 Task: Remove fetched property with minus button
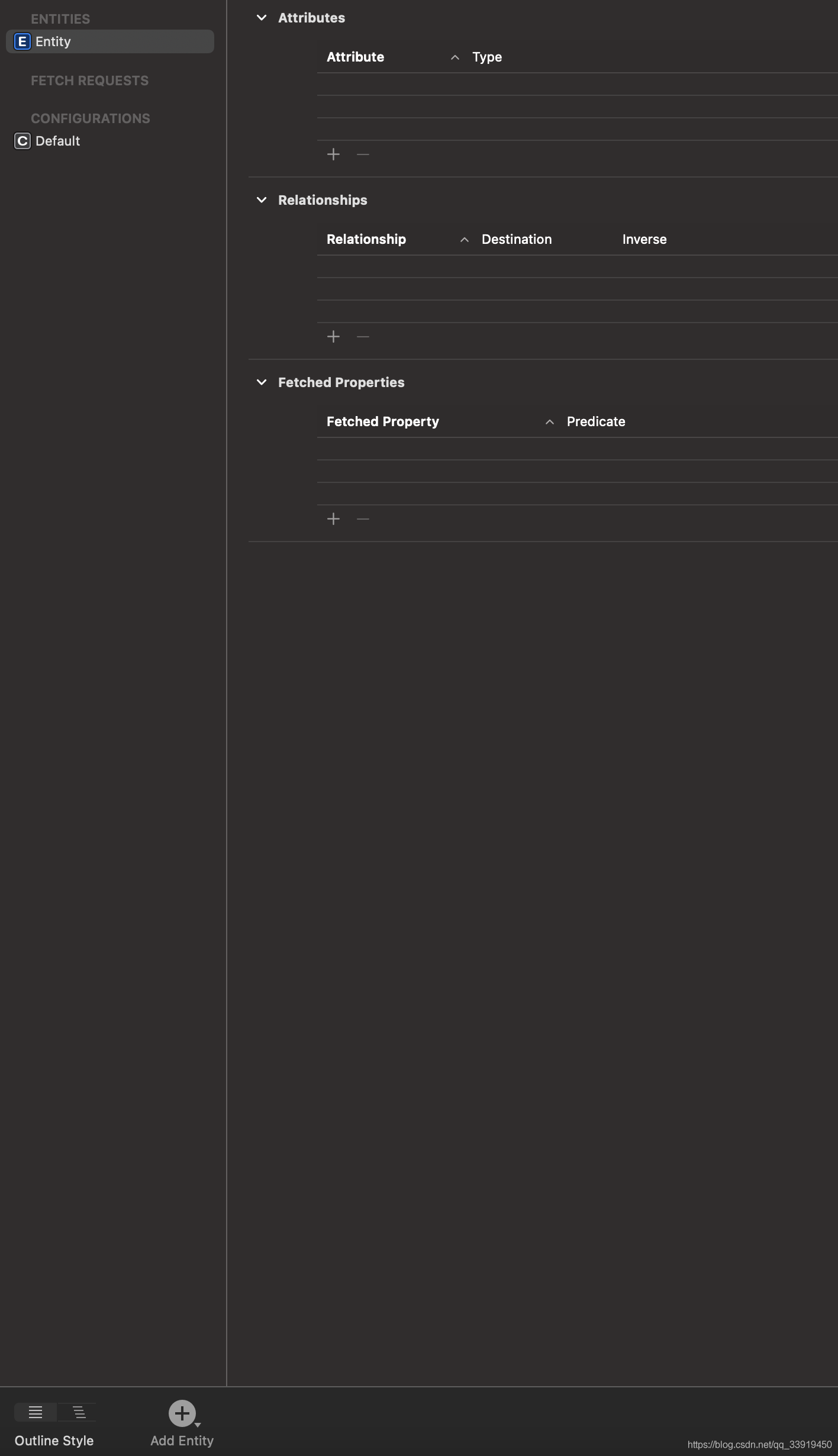coord(363,519)
